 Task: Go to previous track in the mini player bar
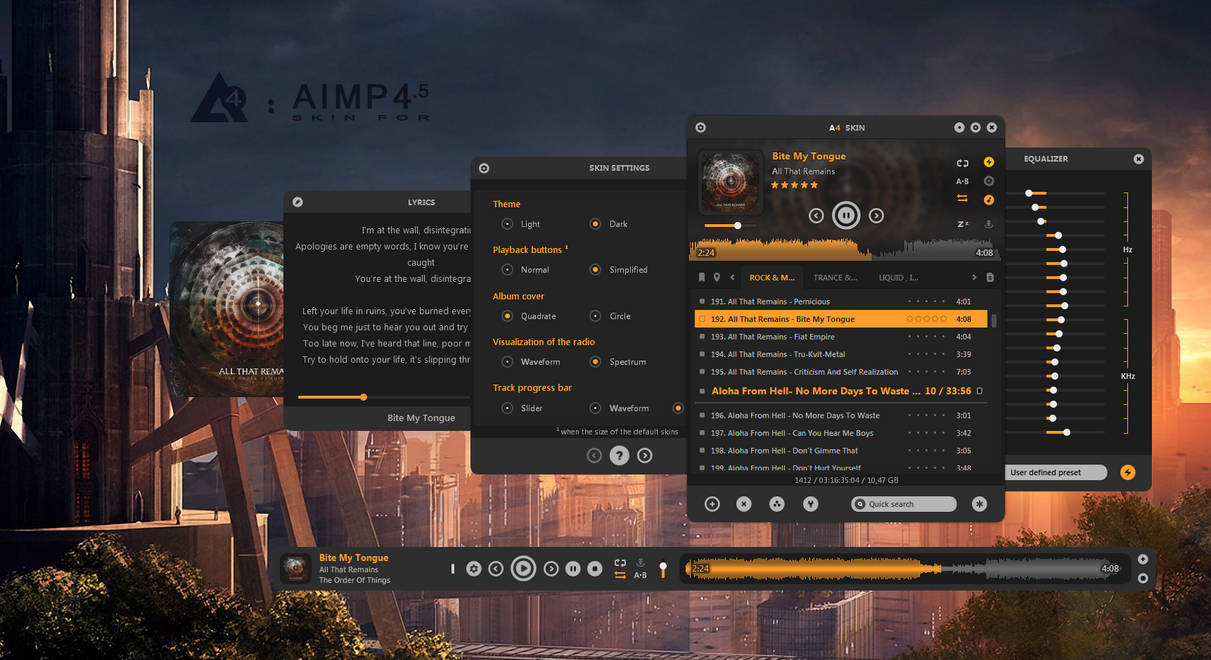pyautogui.click(x=496, y=569)
